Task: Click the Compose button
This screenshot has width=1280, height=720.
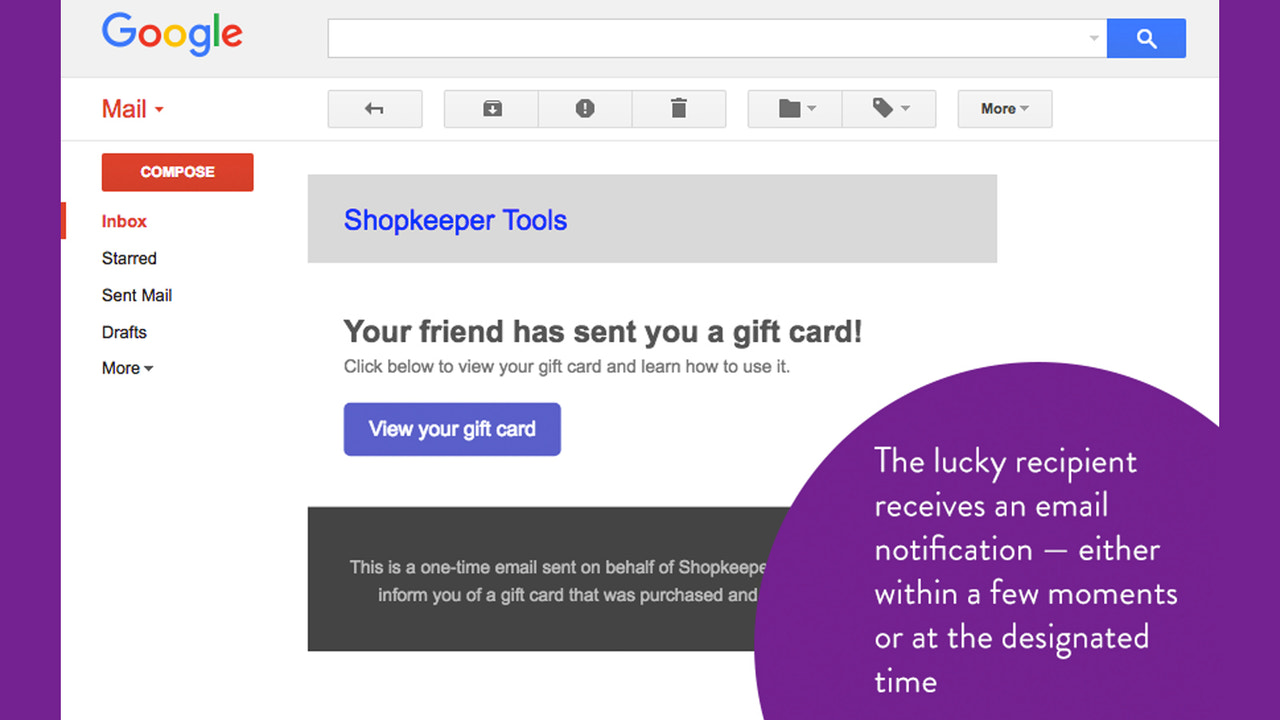Action: pyautogui.click(x=177, y=172)
